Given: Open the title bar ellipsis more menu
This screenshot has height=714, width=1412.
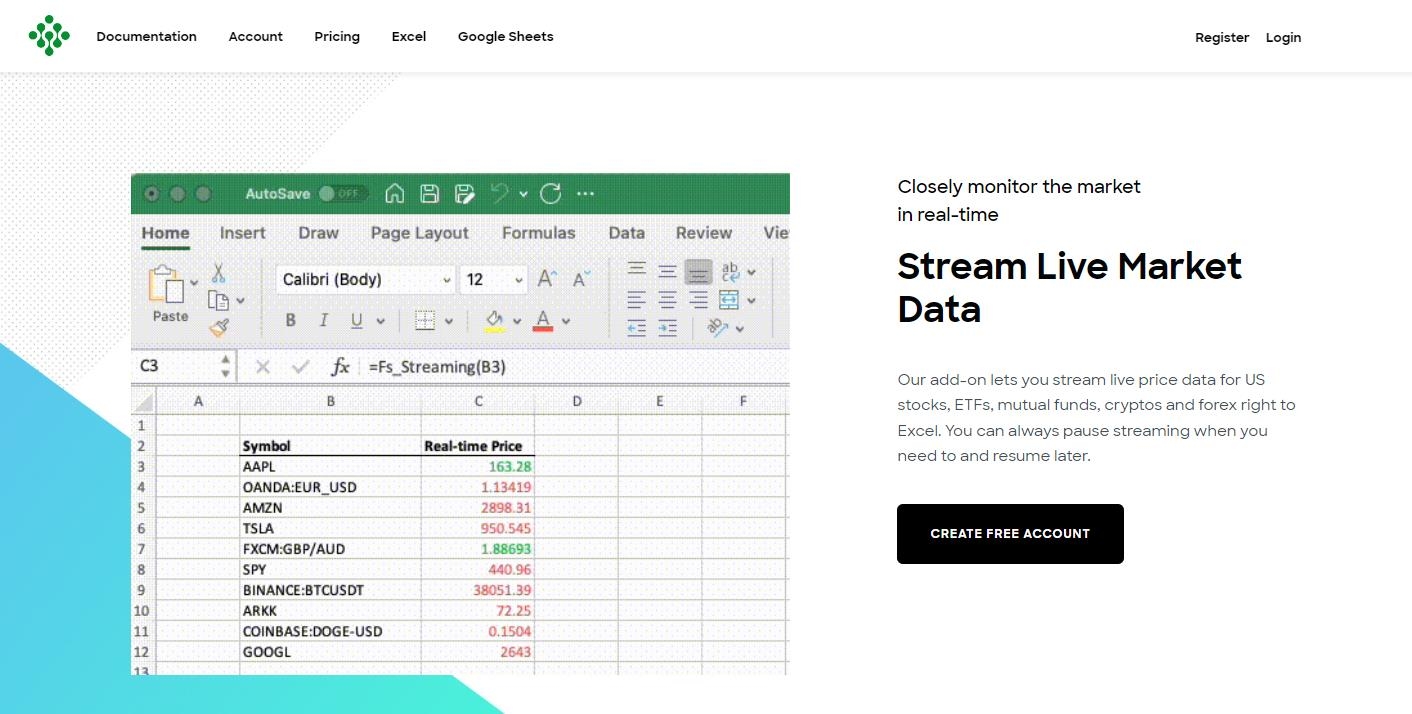Looking at the screenshot, I should (585, 194).
